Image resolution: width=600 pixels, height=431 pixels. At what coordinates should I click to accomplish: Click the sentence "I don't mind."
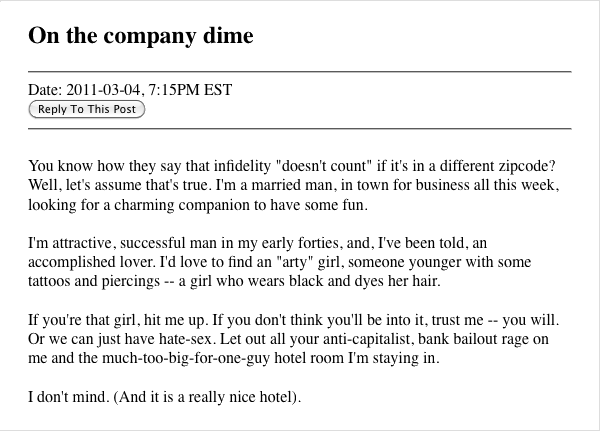pos(69,397)
